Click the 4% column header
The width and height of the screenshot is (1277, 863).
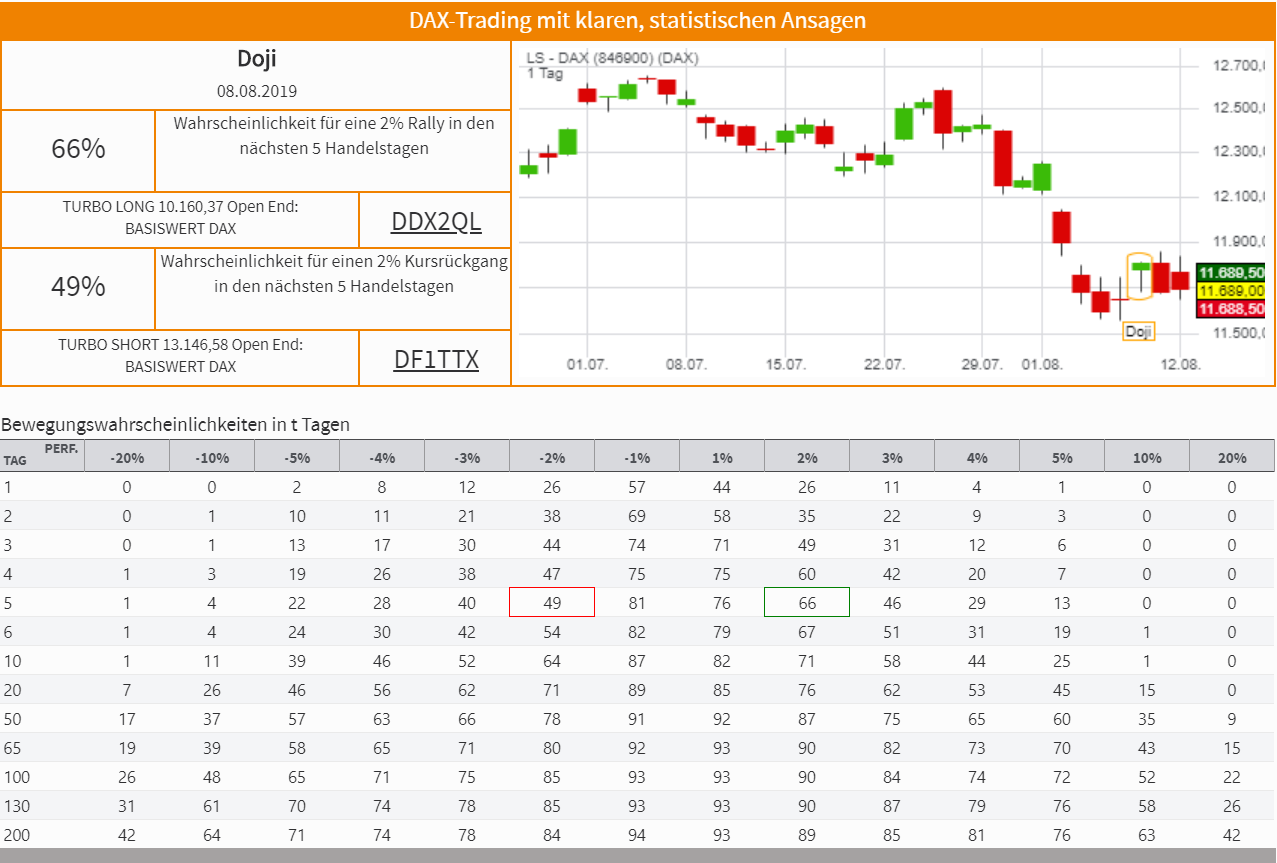pyautogui.click(x=977, y=458)
